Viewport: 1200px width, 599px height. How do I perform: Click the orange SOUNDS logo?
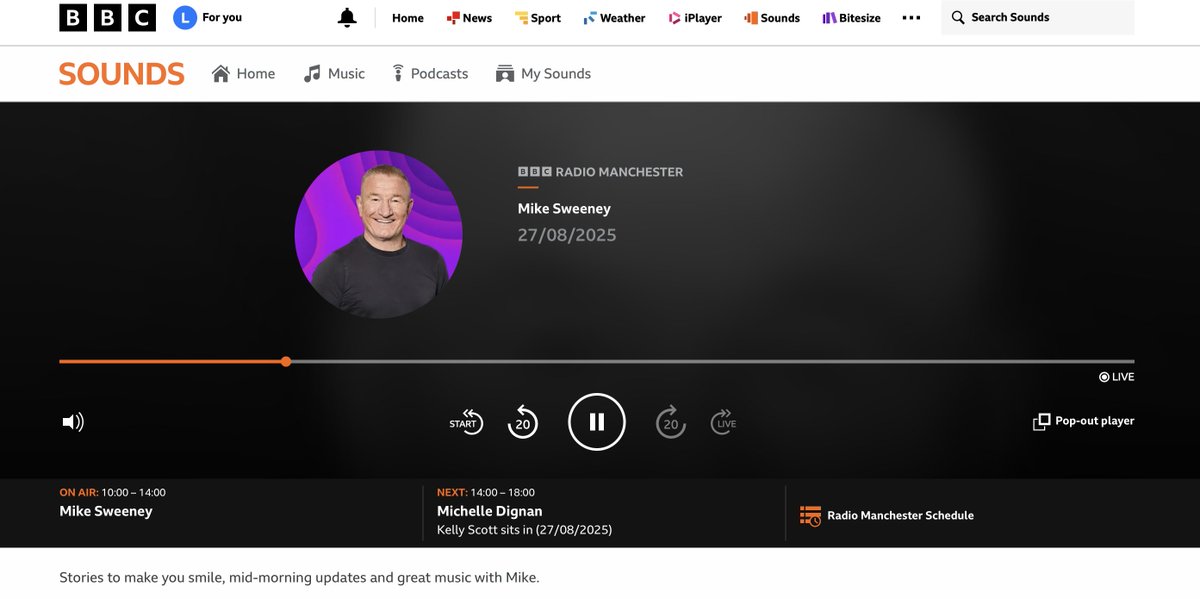122,74
